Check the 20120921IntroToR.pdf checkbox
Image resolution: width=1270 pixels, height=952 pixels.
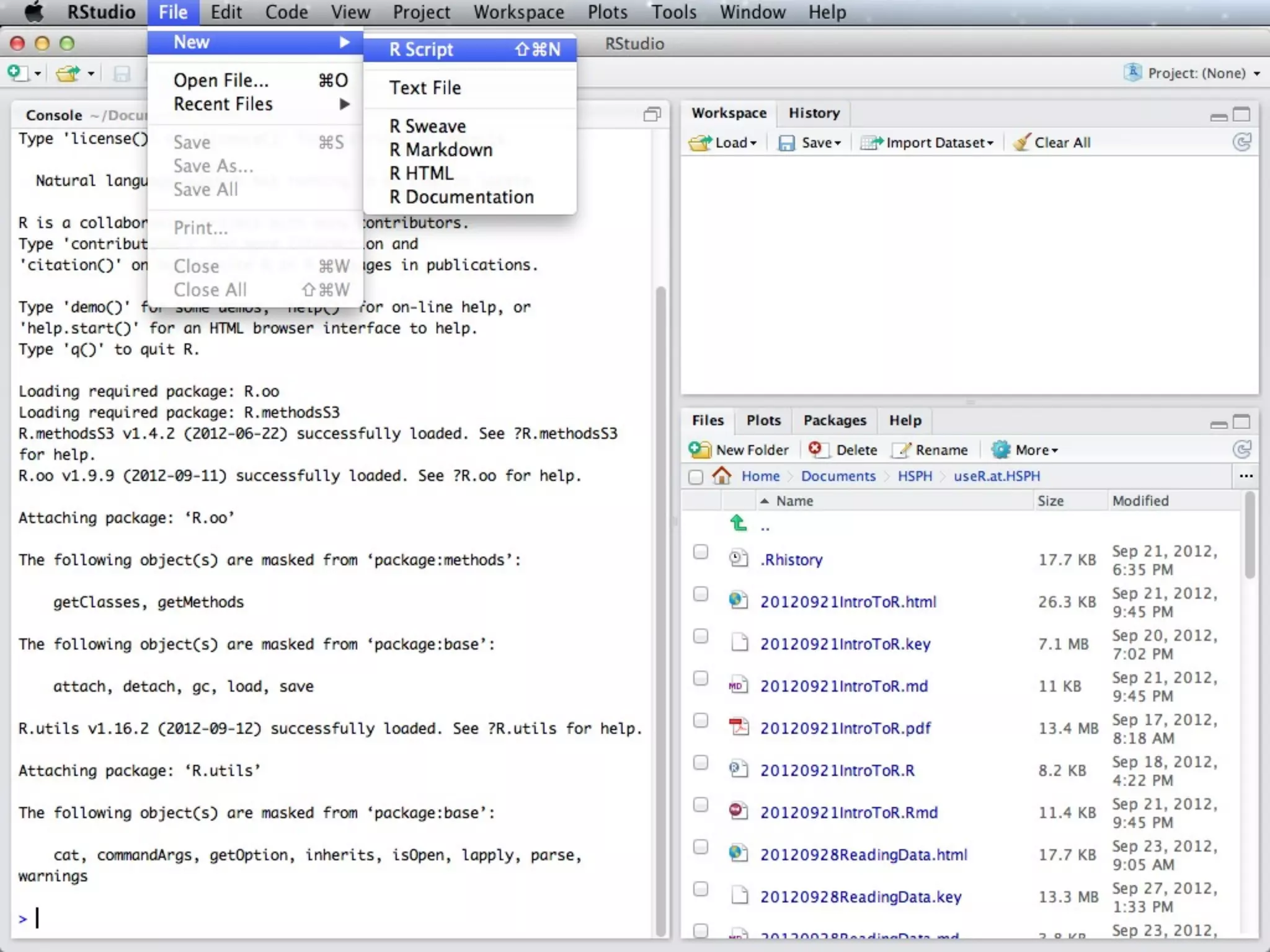click(x=700, y=720)
